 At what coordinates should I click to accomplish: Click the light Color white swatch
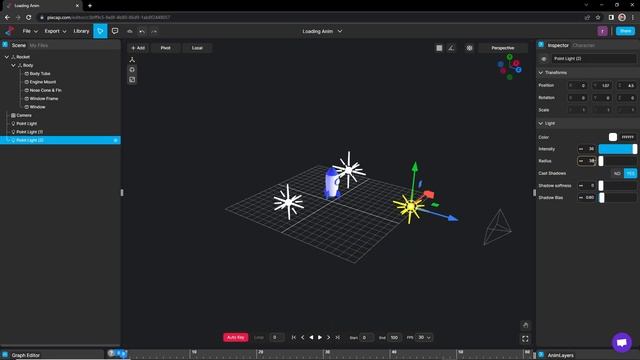coord(613,137)
